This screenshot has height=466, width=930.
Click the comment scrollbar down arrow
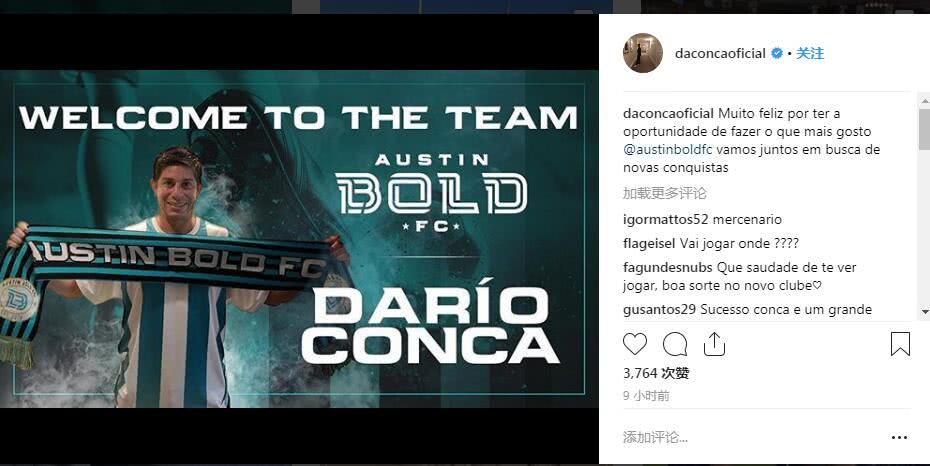point(924,311)
